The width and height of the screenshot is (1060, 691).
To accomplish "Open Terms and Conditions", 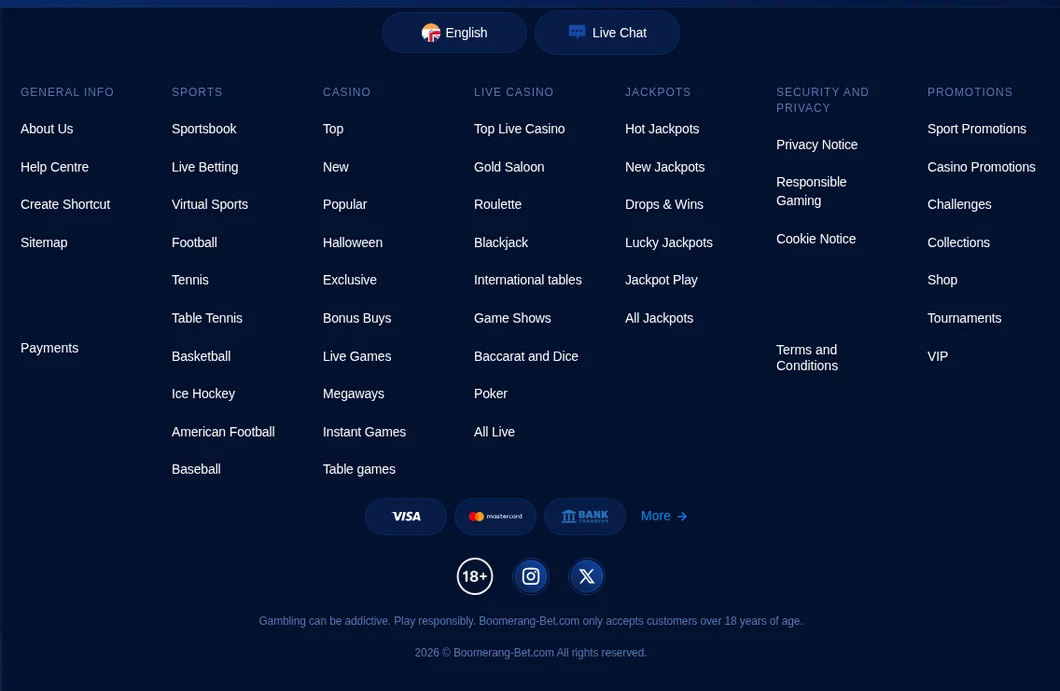I will coord(807,358).
